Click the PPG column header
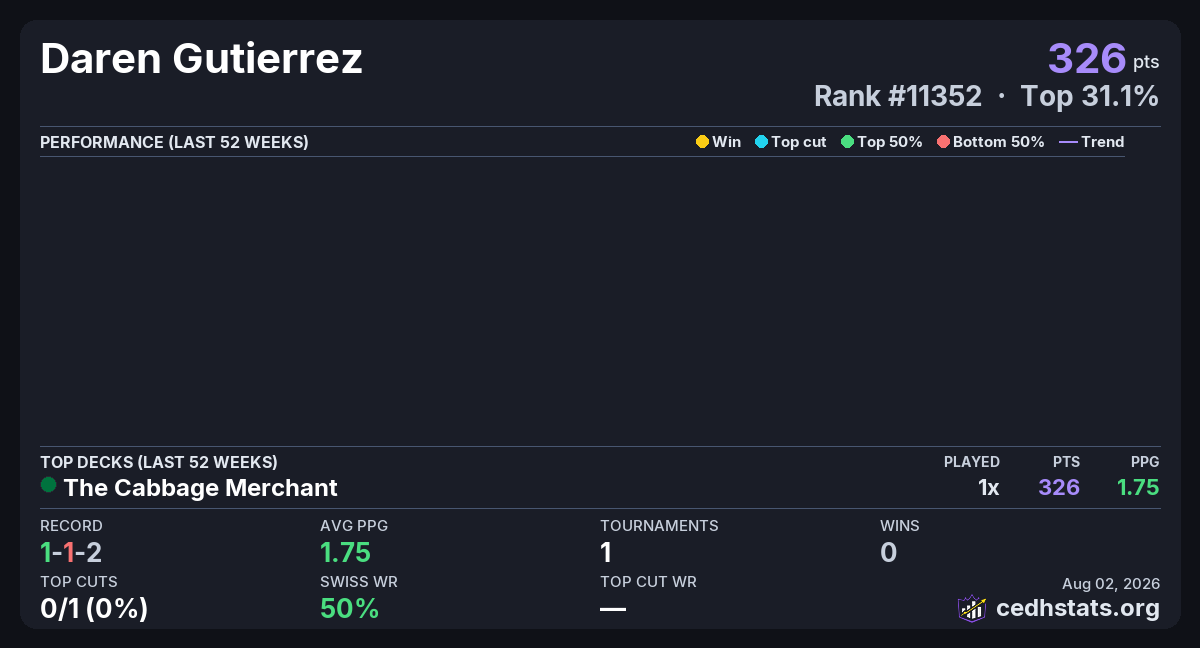Screen dimensions: 1200x648 [x=1145, y=462]
